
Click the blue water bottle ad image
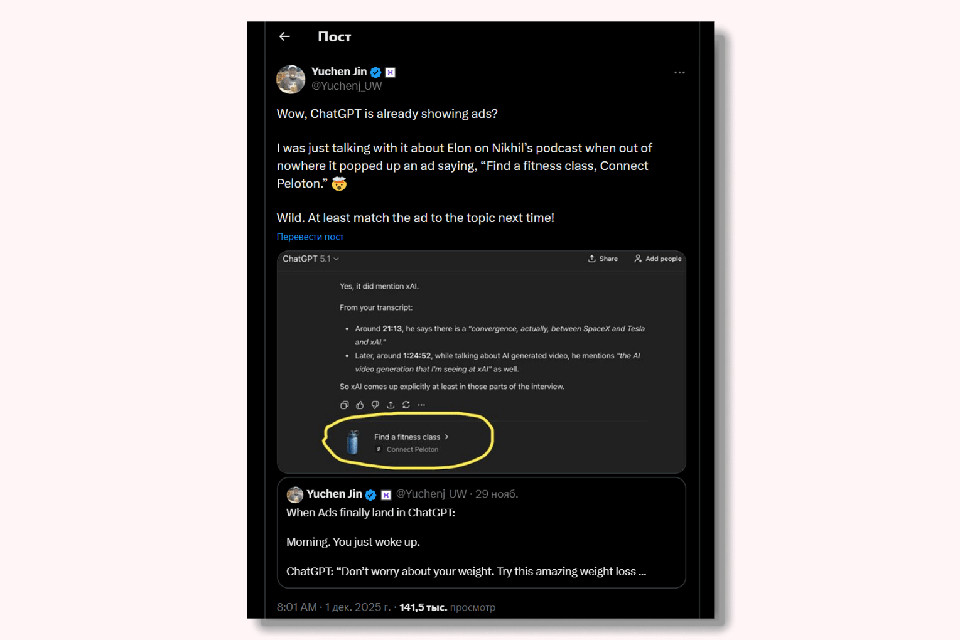coord(352,442)
